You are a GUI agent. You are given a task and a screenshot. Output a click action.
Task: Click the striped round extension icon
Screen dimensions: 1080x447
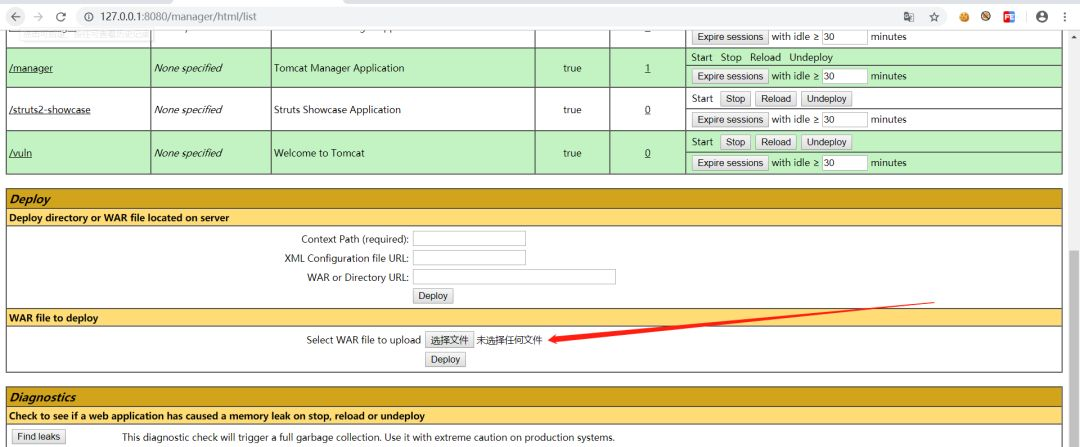point(986,17)
